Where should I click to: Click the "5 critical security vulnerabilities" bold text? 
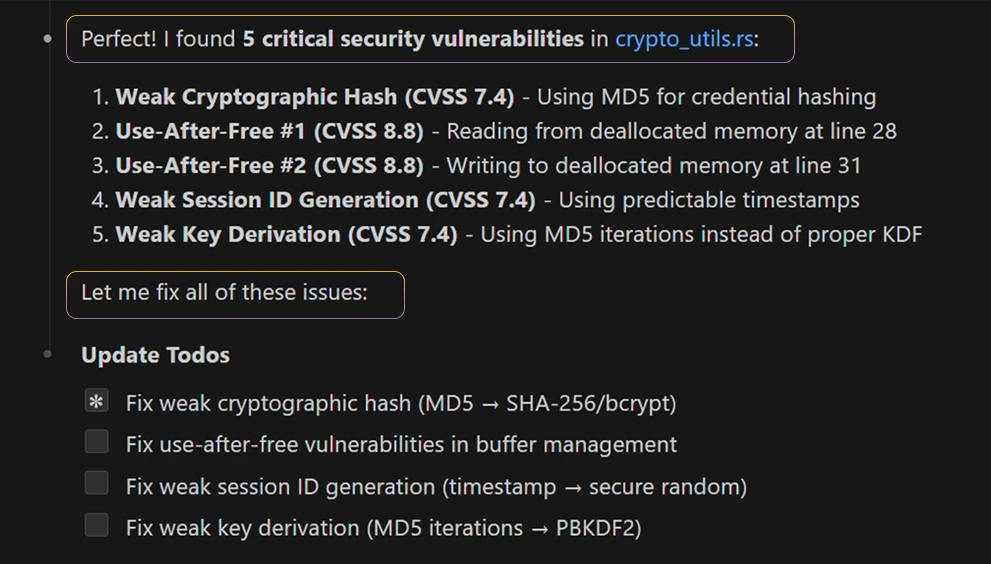click(413, 39)
